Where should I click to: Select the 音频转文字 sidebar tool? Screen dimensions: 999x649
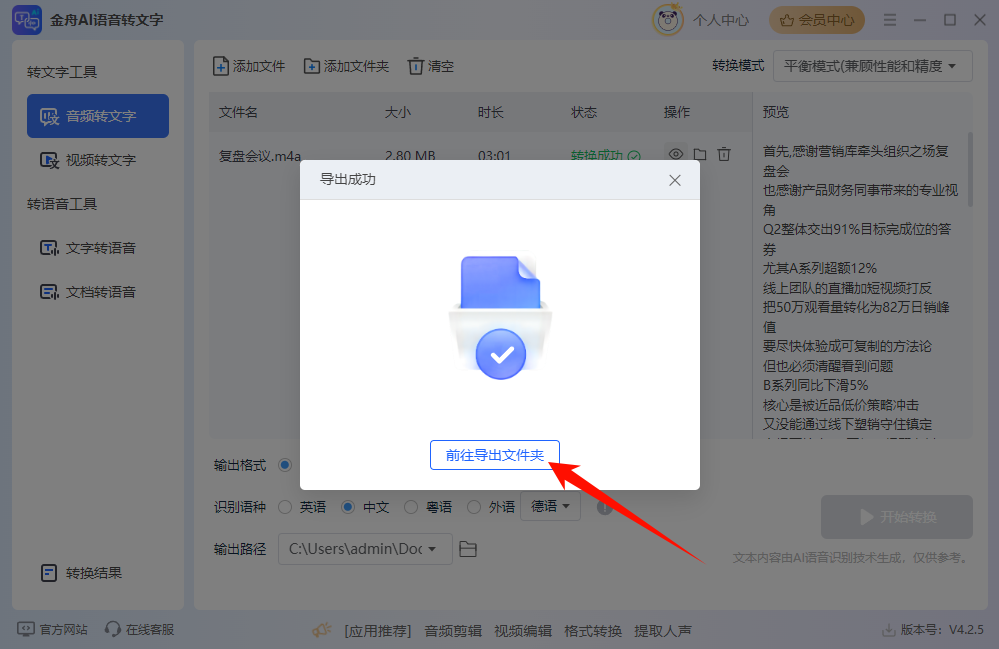pyautogui.click(x=97, y=116)
